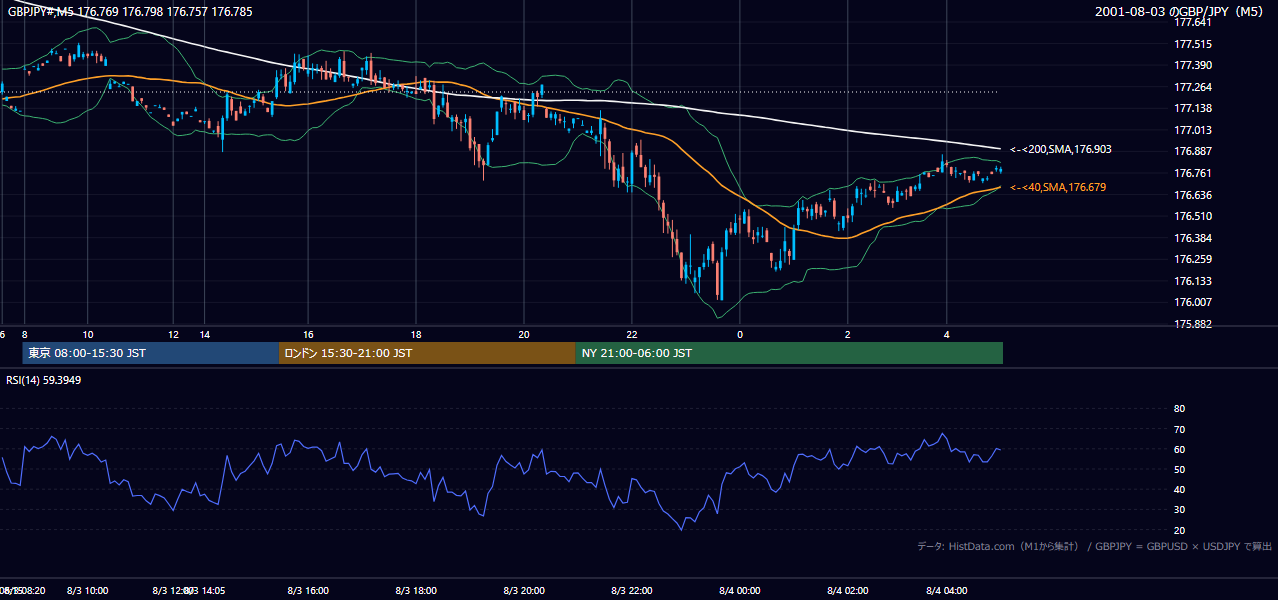This screenshot has height=600, width=1278.
Task: Click hour label 14 under the price chart
Action: pyautogui.click(x=205, y=334)
